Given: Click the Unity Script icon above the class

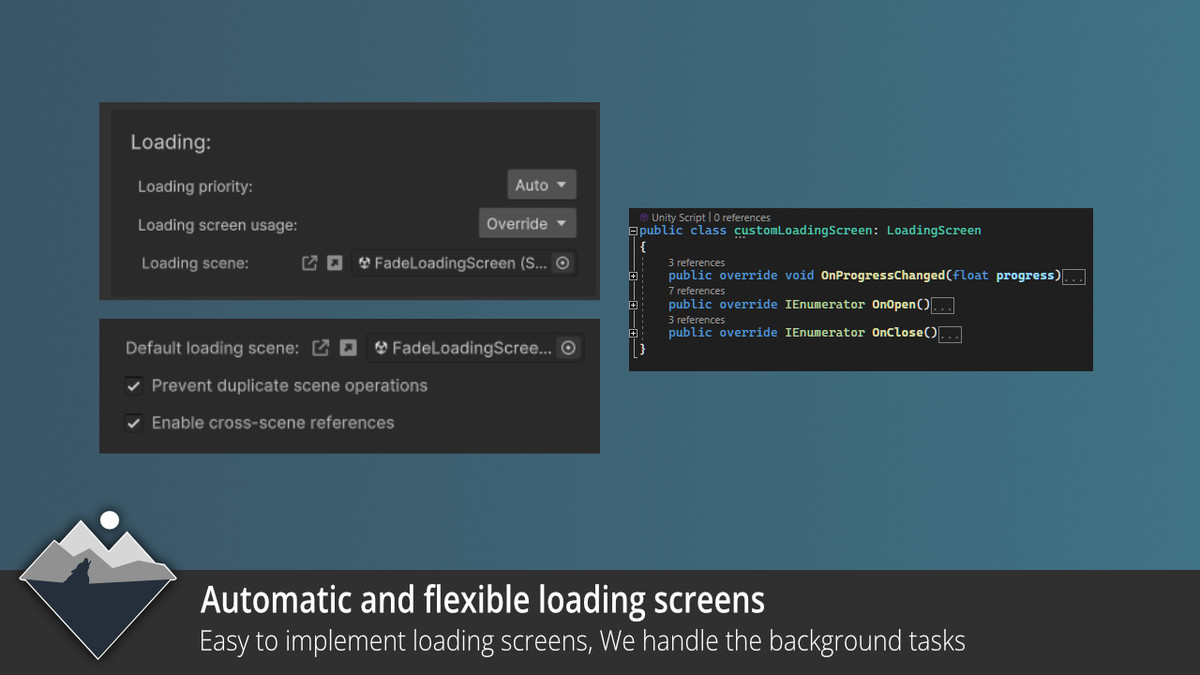Looking at the screenshot, I should pyautogui.click(x=642, y=217).
